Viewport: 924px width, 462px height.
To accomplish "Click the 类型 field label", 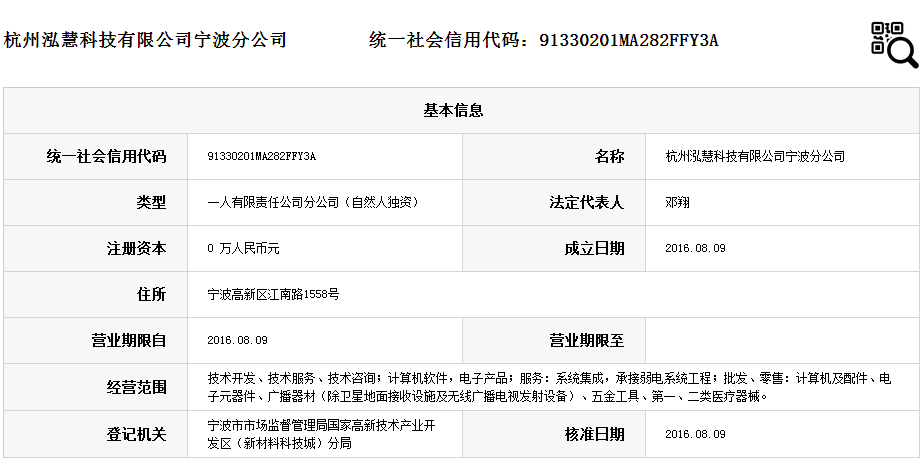I will pyautogui.click(x=151, y=203).
